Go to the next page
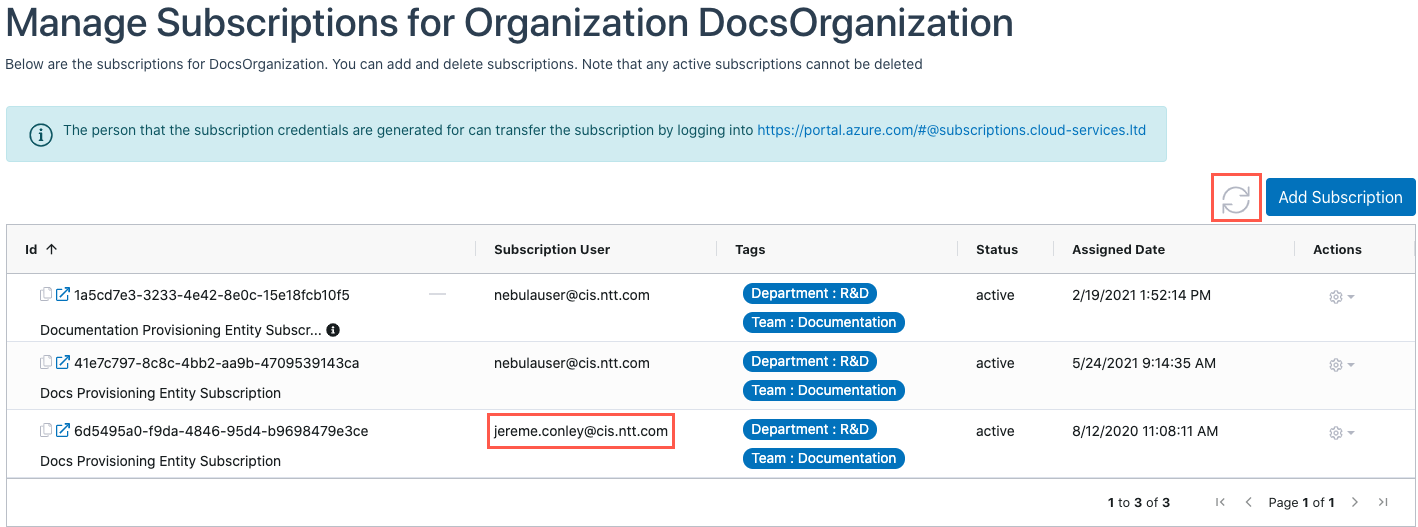Viewport: 1418px width, 527px height. 1355,502
